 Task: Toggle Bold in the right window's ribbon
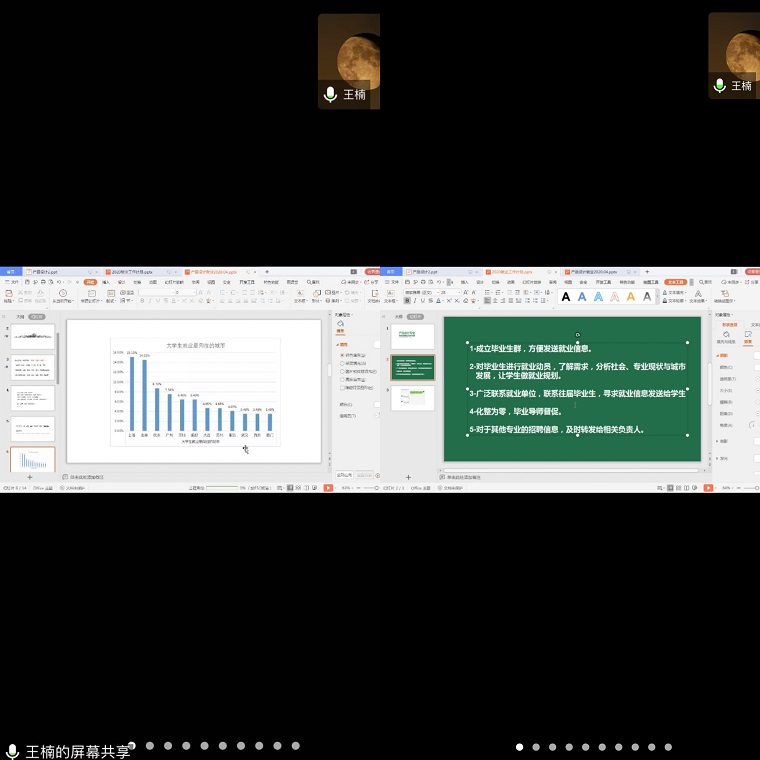(x=407, y=300)
